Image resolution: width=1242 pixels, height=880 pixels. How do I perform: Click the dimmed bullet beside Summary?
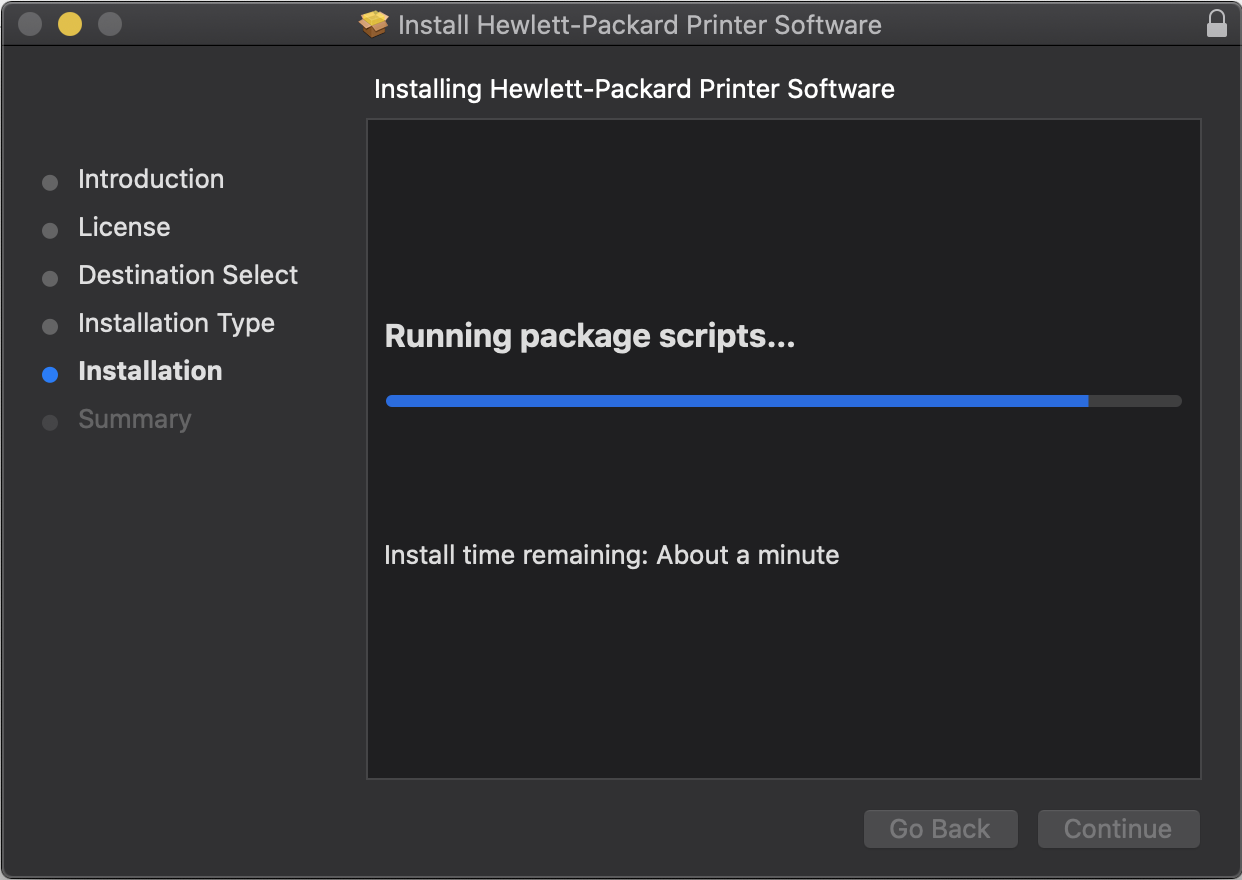pos(50,423)
